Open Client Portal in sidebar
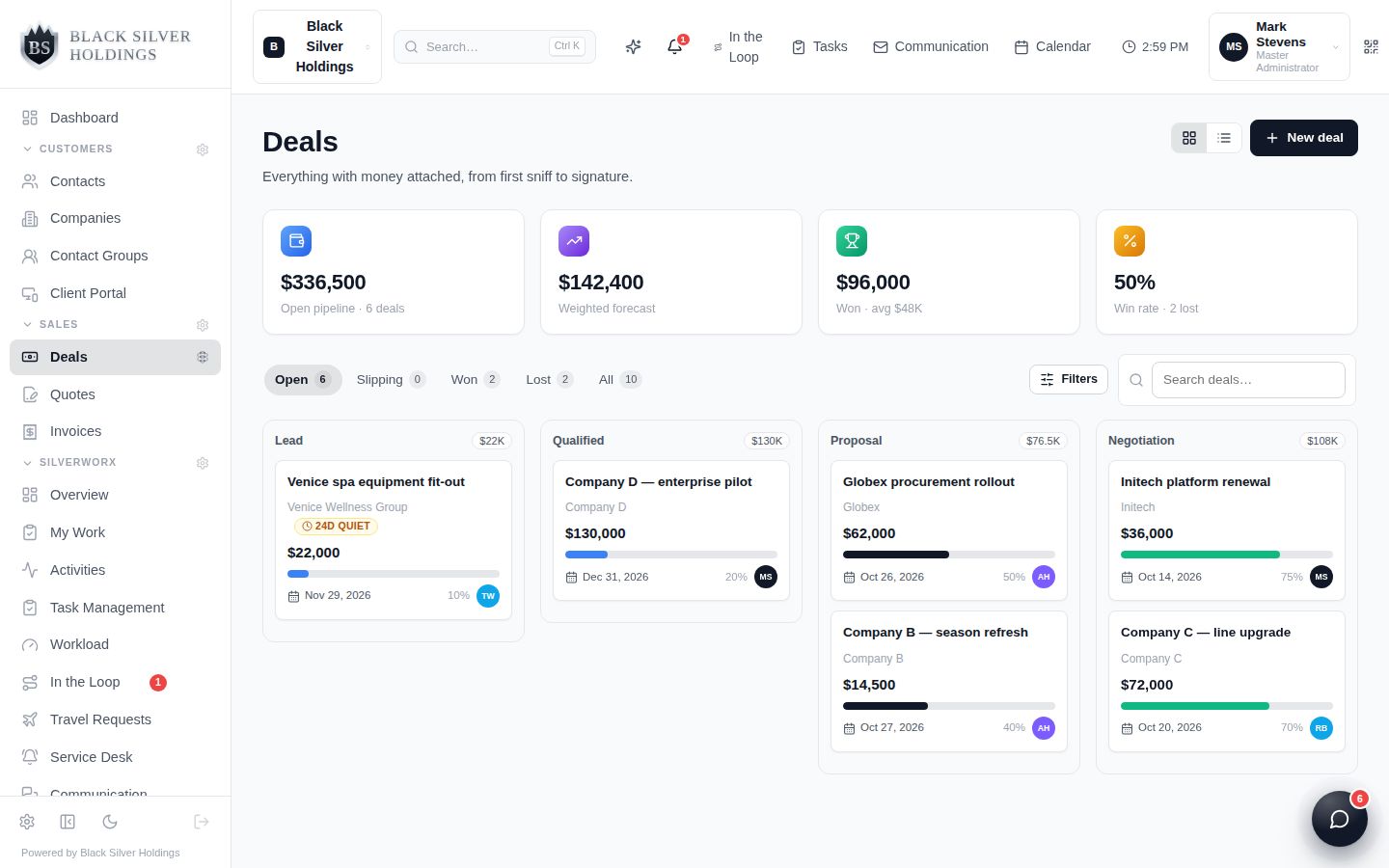The image size is (1389, 868). click(x=115, y=293)
